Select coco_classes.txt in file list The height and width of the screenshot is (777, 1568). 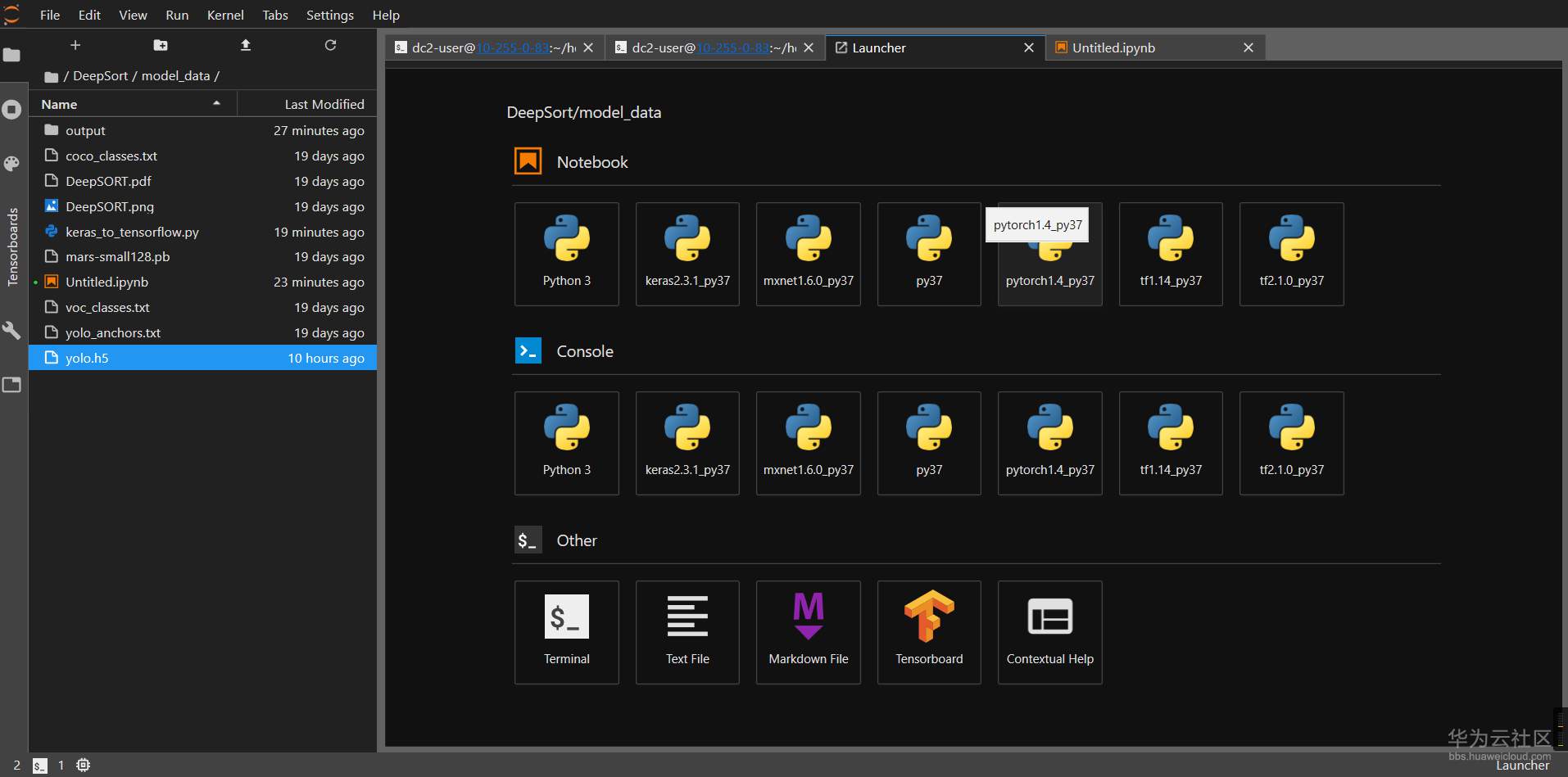tap(202, 156)
